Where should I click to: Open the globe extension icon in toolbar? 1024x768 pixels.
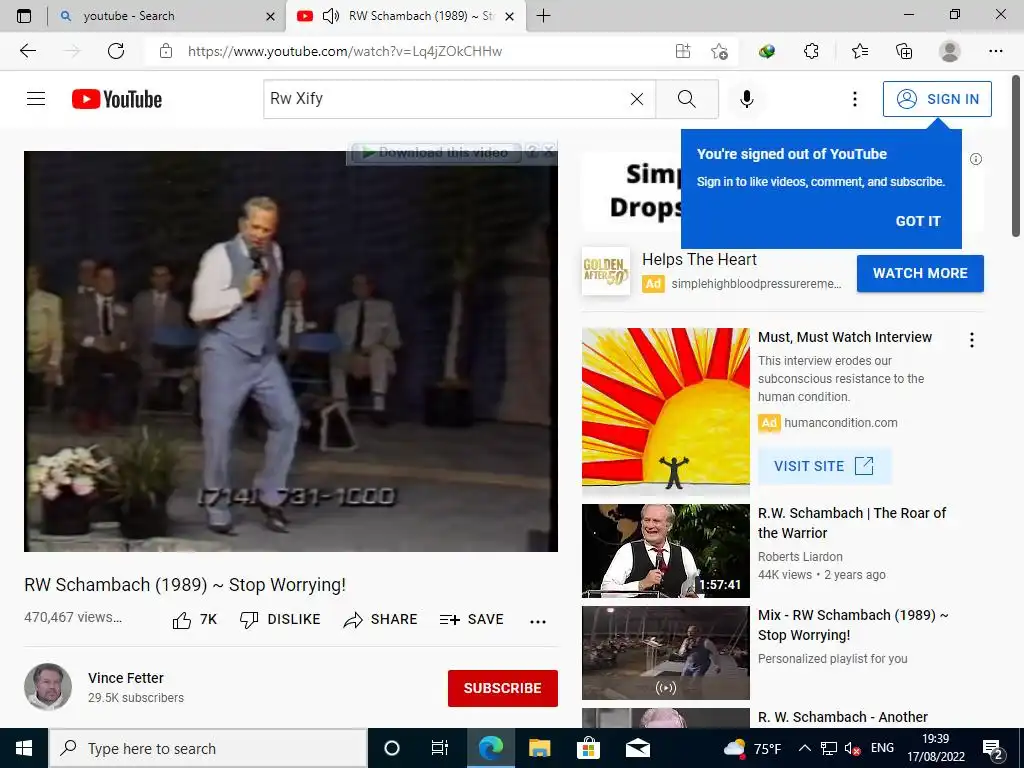767,51
